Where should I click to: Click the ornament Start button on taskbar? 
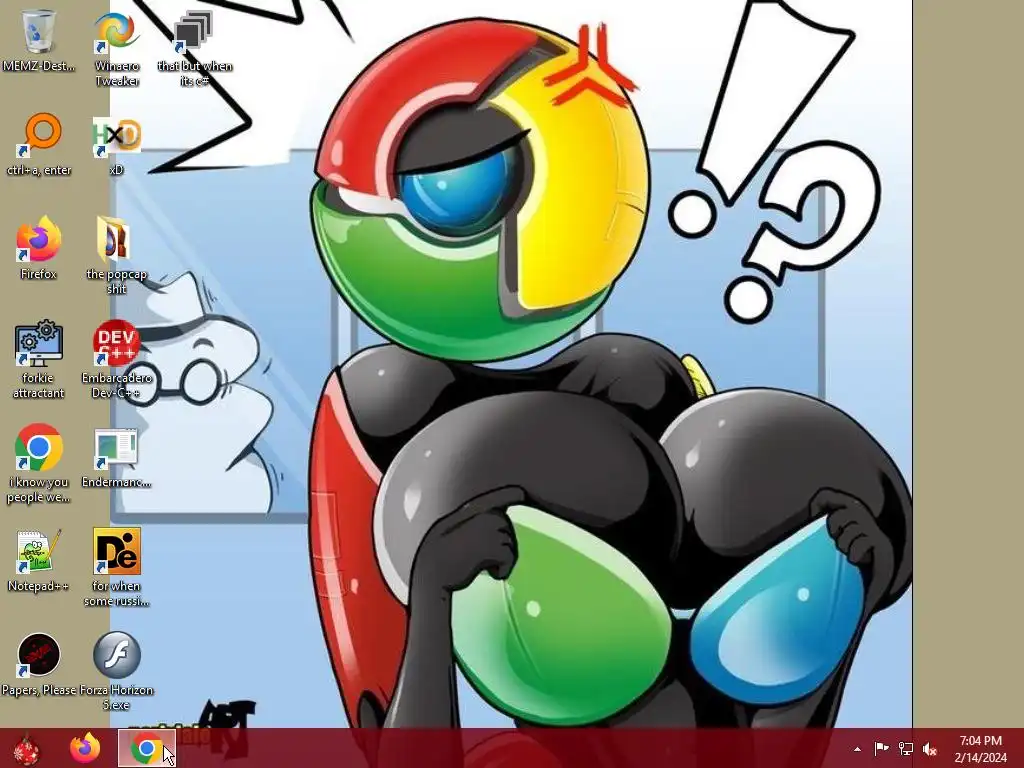26,749
